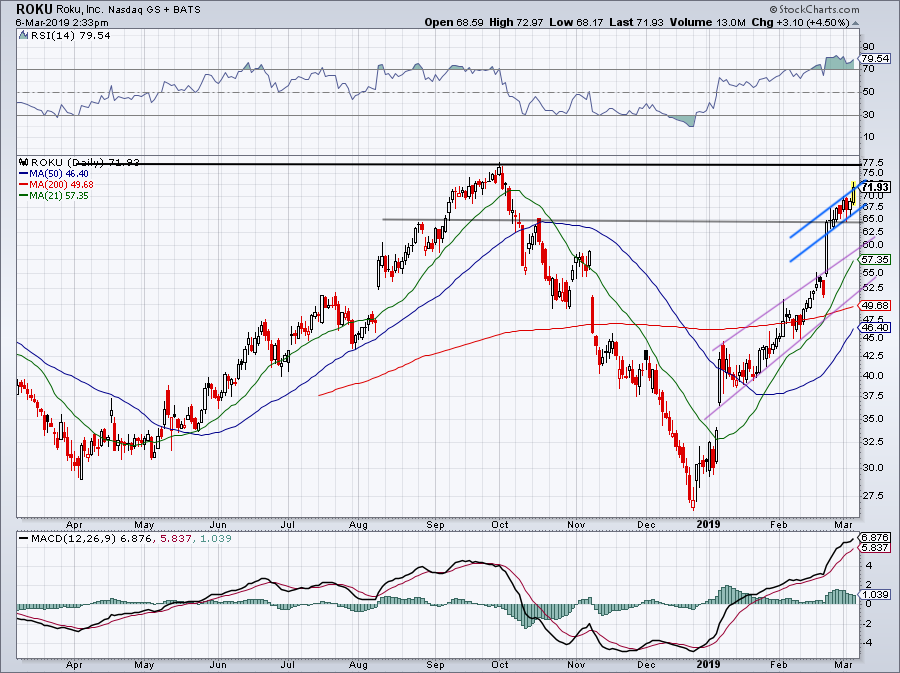This screenshot has width=900, height=673.
Task: Click the 'MA(50) 46.40' legend entry
Action: 59,174
